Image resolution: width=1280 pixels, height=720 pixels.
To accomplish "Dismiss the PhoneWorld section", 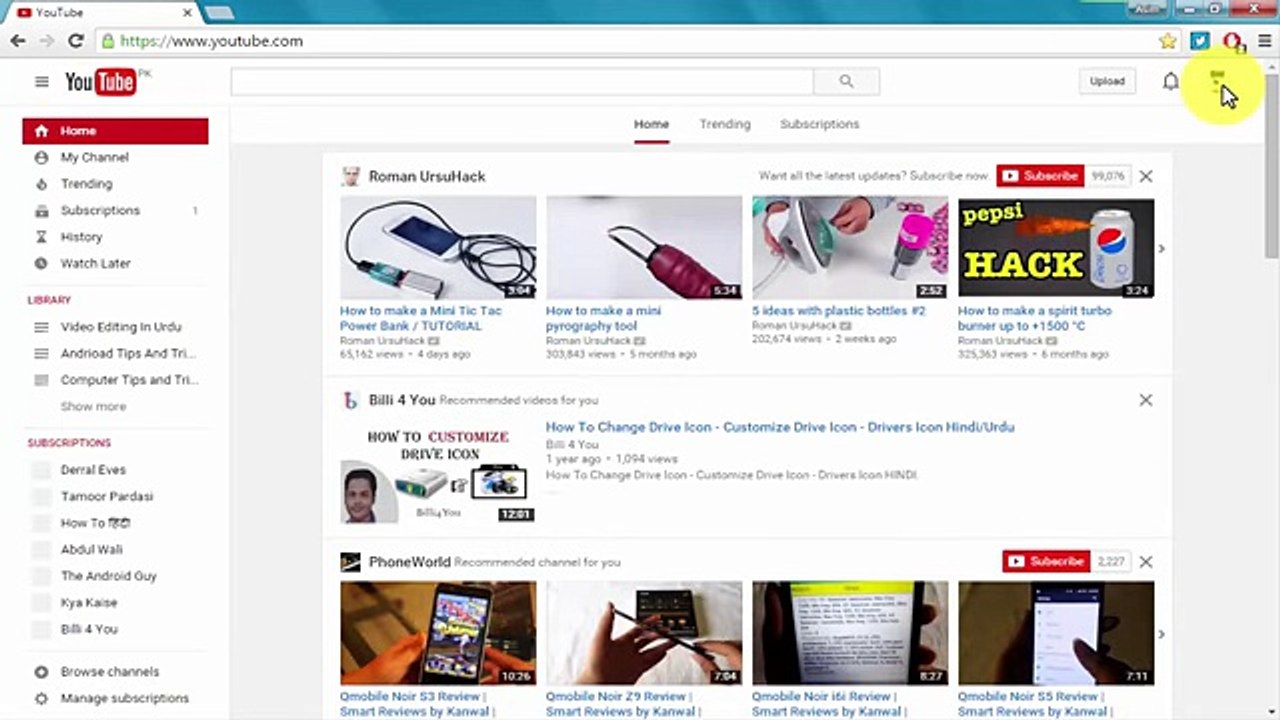I will pos(1146,562).
